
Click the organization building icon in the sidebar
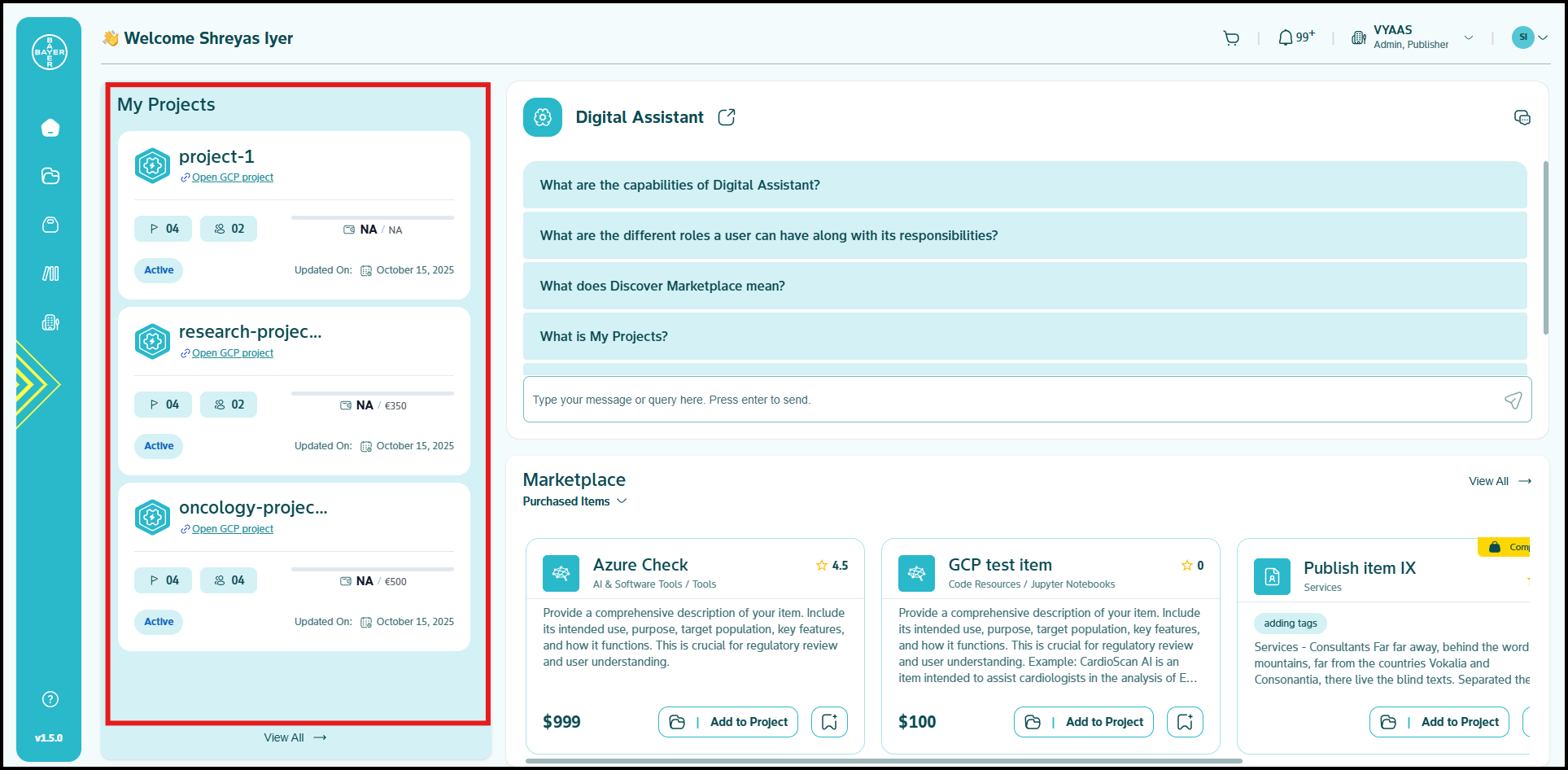point(50,322)
